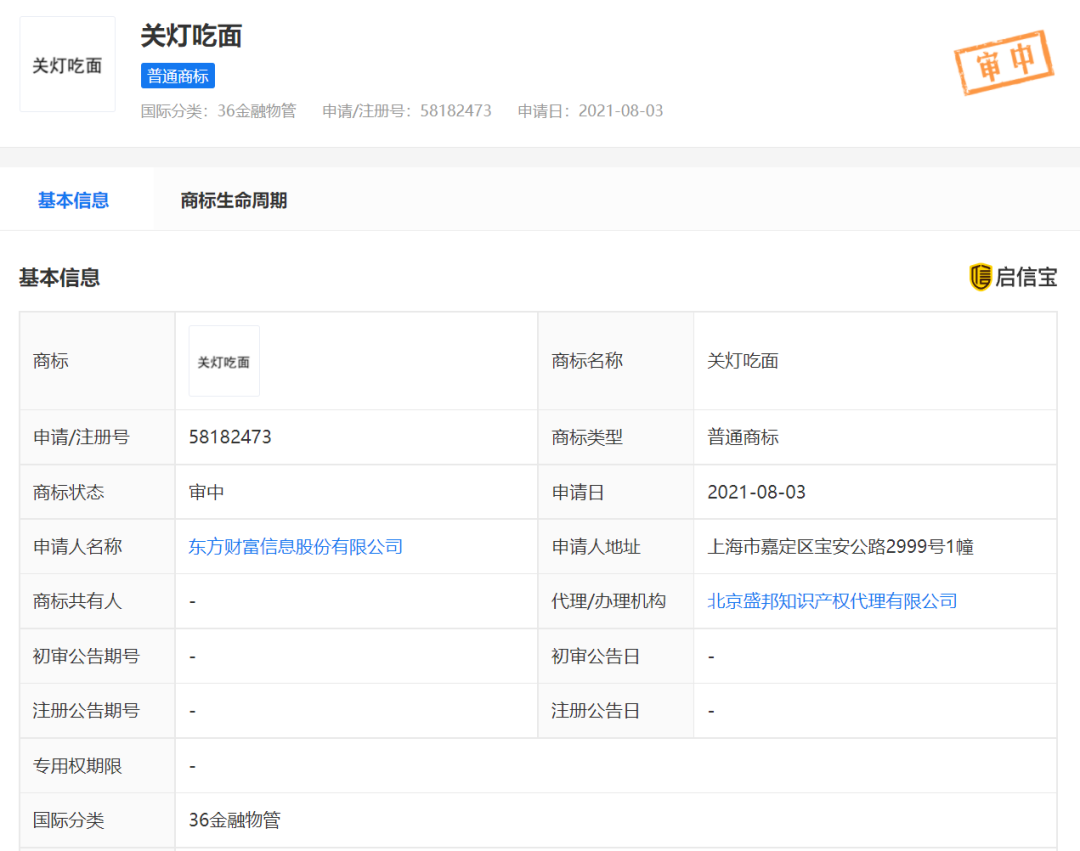The image size is (1080, 851).
Task: Select the table 申请日 value 2021-08-03
Action: pos(756,492)
